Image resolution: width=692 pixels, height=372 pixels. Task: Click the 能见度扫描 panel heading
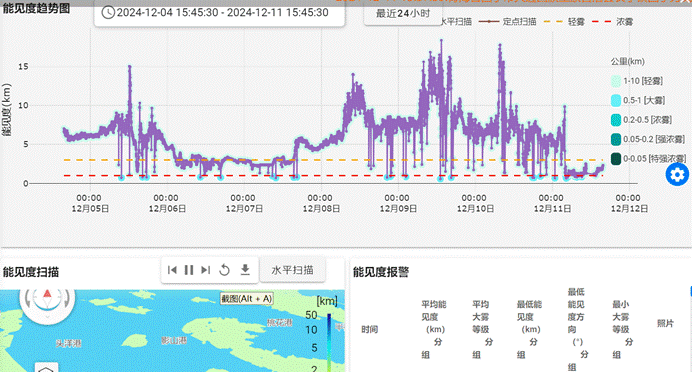(x=31, y=272)
